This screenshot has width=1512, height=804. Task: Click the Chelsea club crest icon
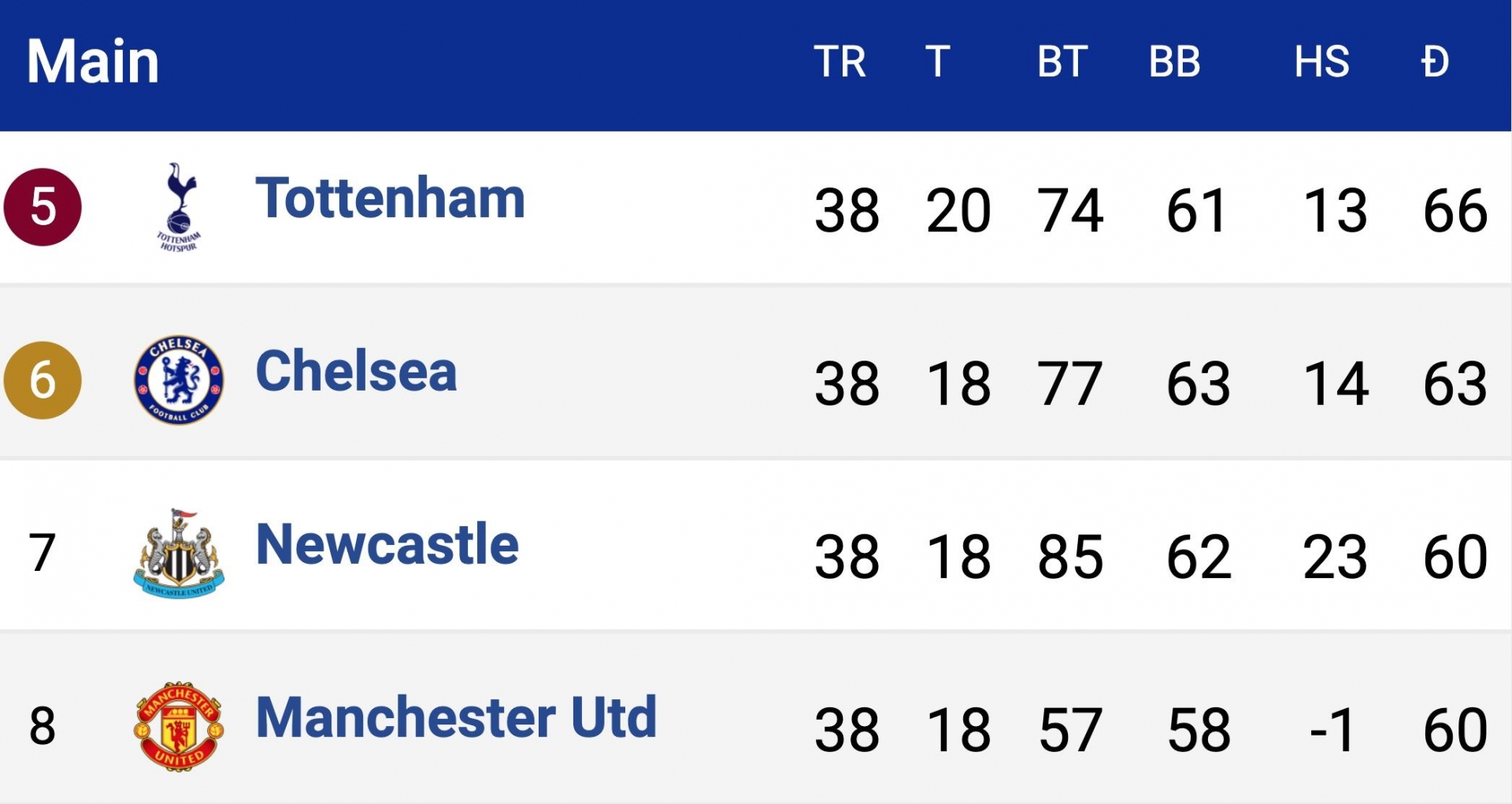179,380
